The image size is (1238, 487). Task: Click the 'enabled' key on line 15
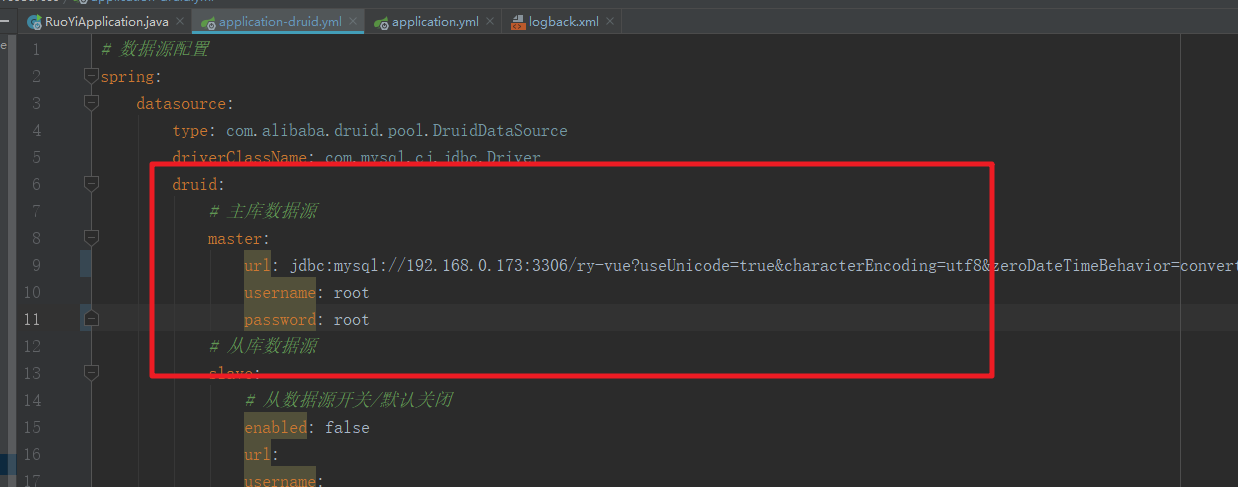pos(275,427)
